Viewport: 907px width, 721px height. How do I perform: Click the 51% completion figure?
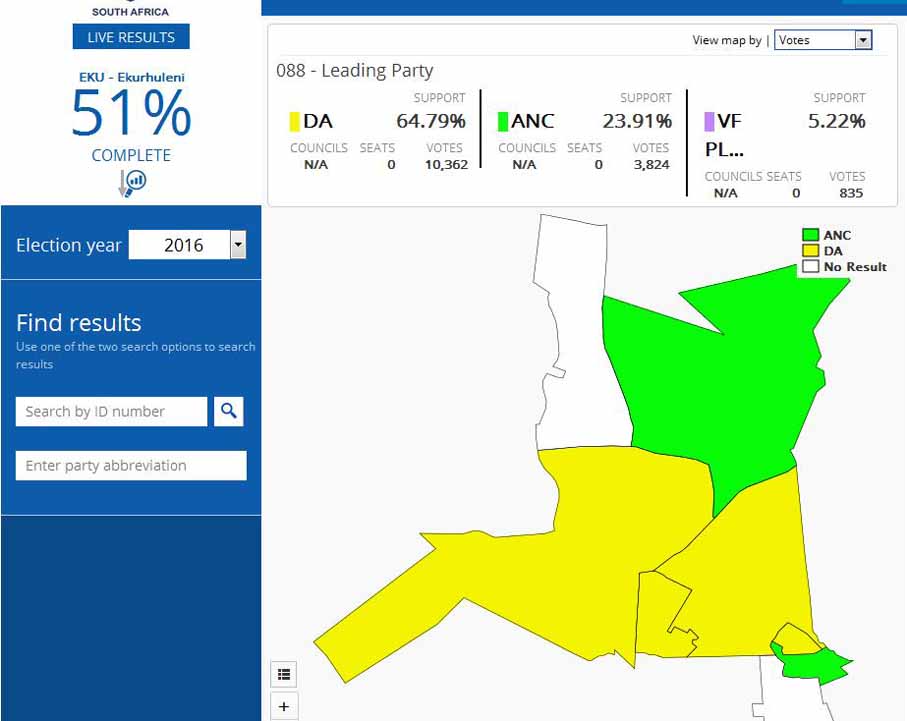131,113
